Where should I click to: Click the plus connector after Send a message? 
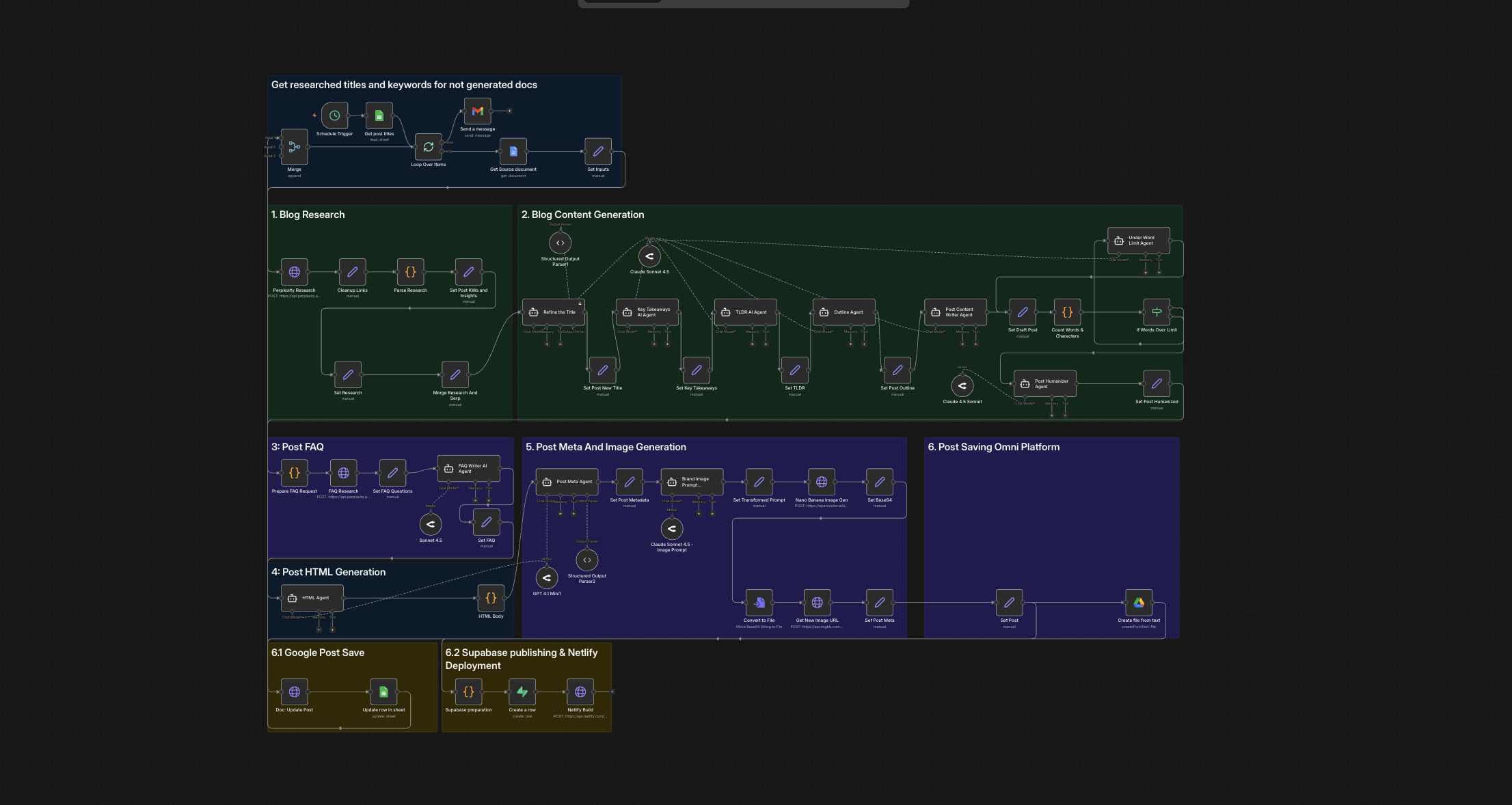point(509,111)
